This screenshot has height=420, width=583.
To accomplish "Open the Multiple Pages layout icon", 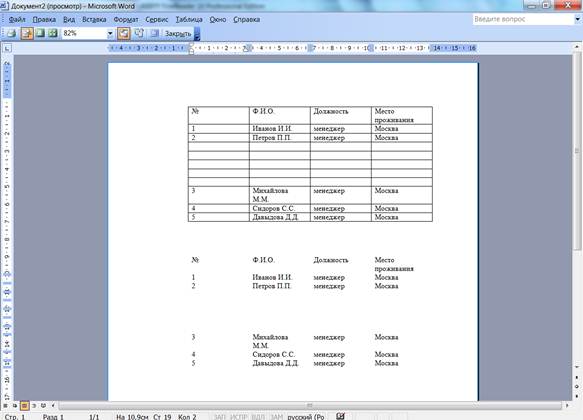I will pyautogui.click(x=53, y=33).
